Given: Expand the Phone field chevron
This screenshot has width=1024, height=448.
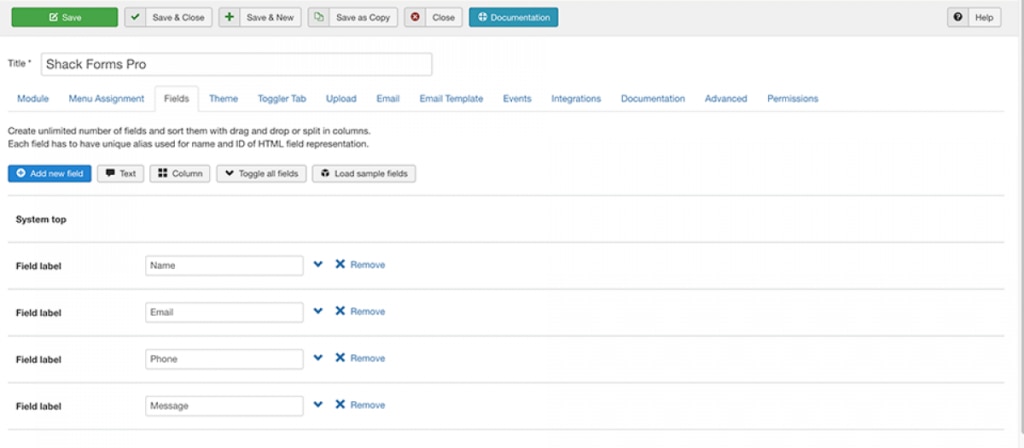Looking at the screenshot, I should pos(318,358).
